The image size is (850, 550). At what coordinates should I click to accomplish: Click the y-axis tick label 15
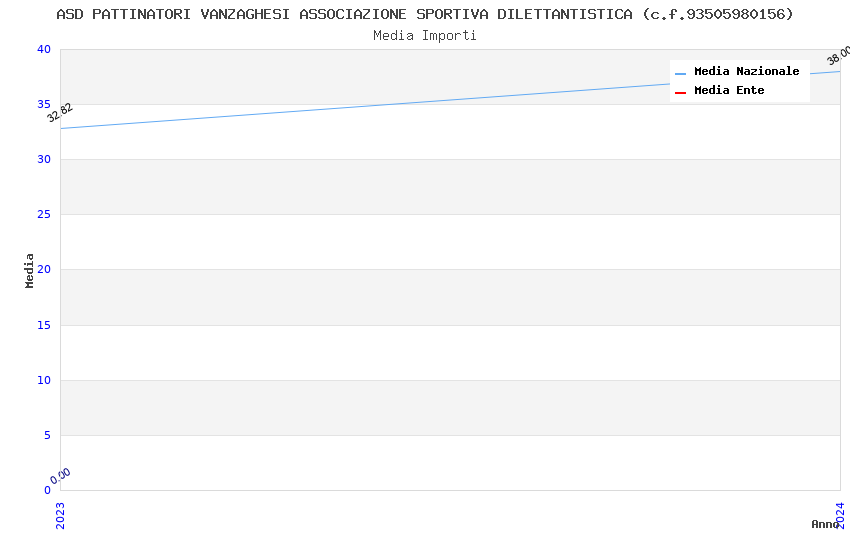[x=44, y=325]
